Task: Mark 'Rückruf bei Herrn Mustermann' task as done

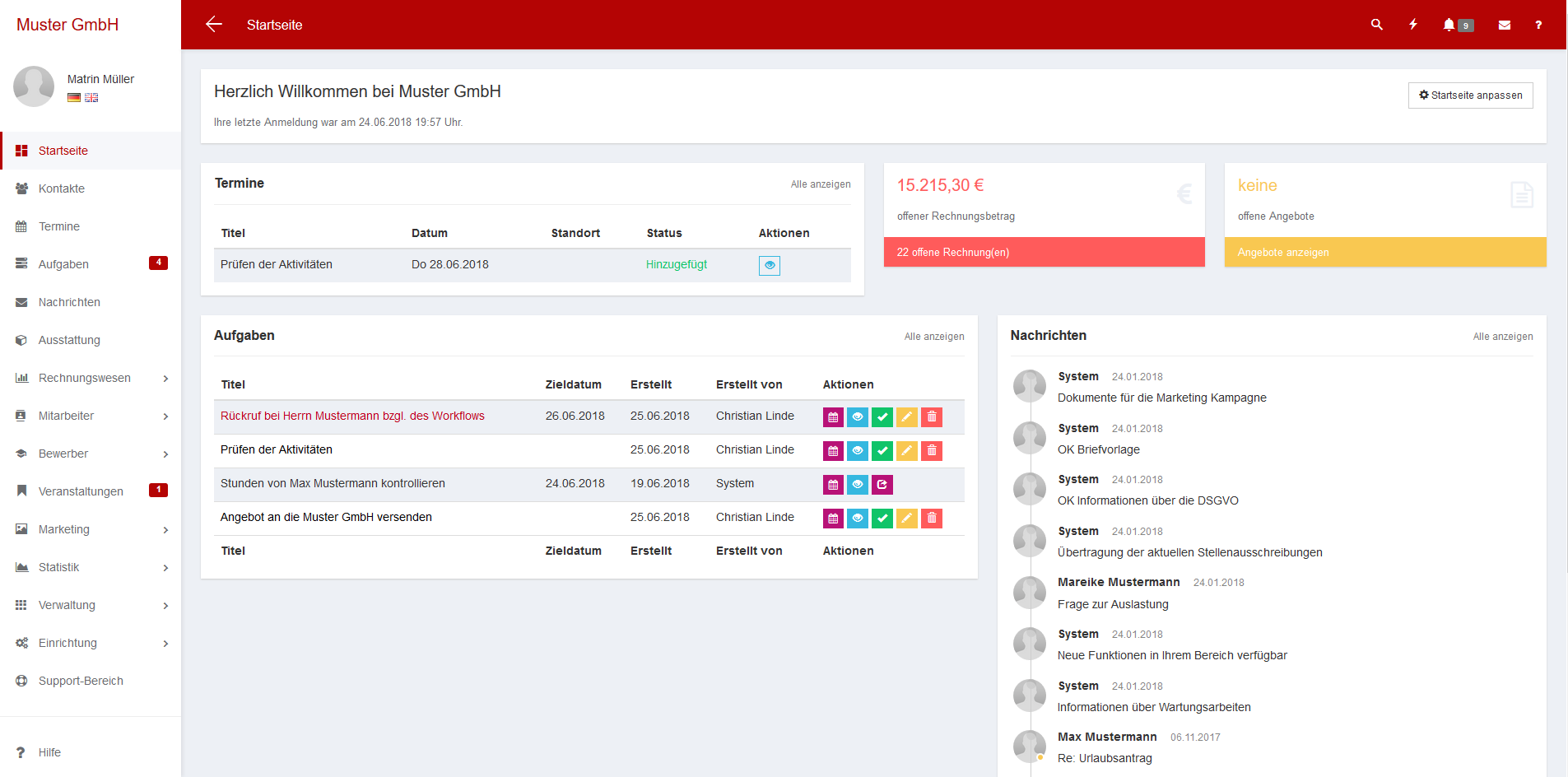Action: 882,416
